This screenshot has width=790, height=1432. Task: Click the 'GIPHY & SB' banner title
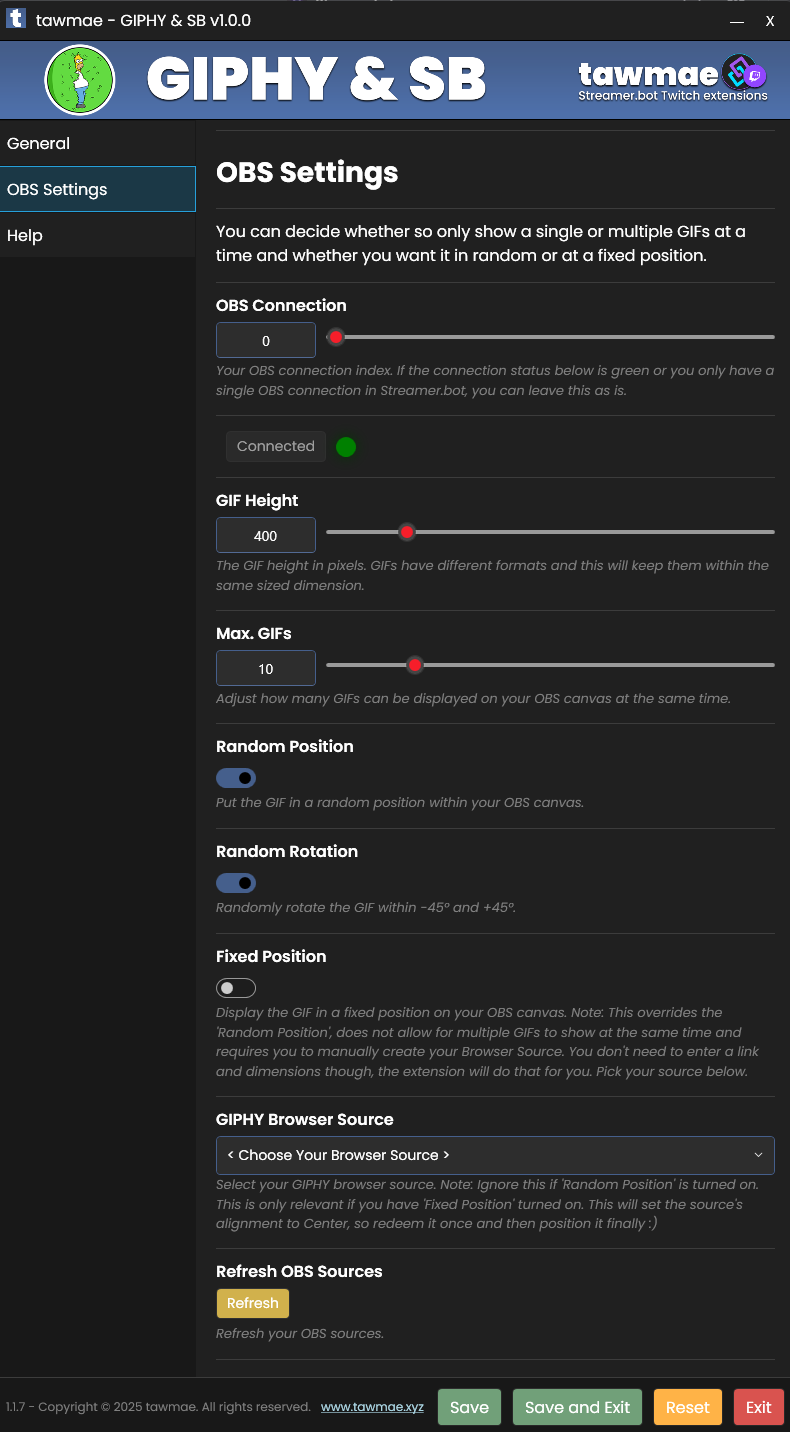tap(316, 80)
